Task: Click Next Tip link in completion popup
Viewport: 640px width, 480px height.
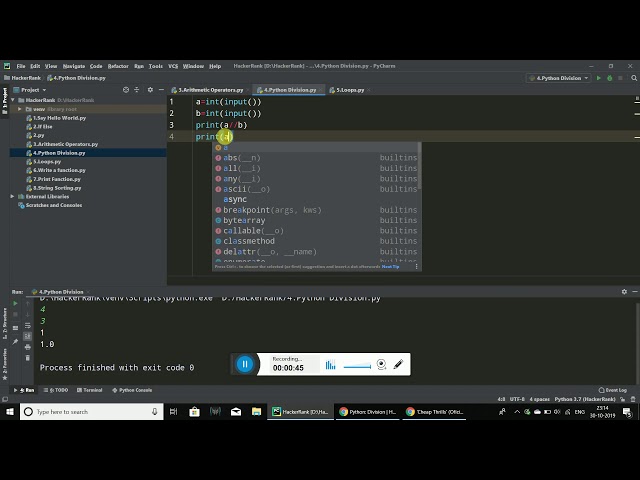Action: coord(391,267)
